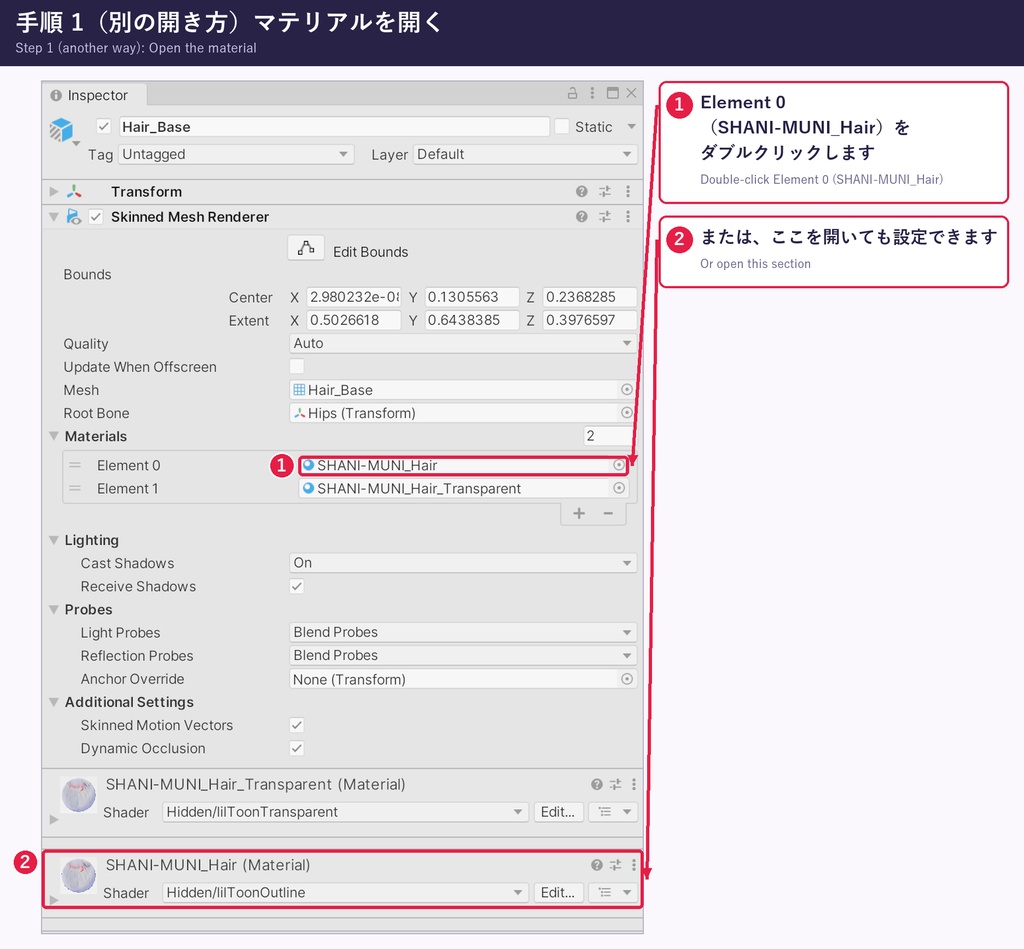1024x949 pixels.
Task: Toggle Dynamic Occlusion checkbox
Action: coord(296,748)
